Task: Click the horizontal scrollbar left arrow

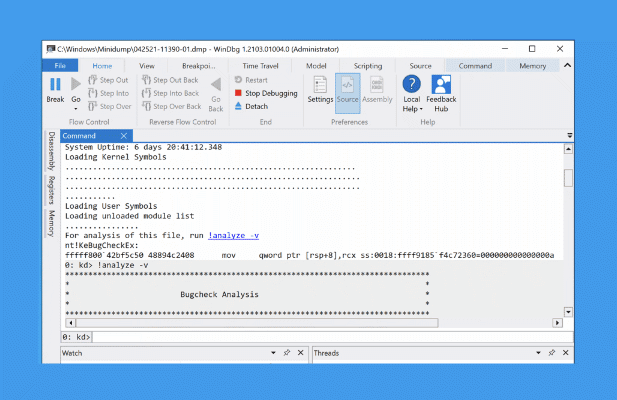Action: click(71, 323)
